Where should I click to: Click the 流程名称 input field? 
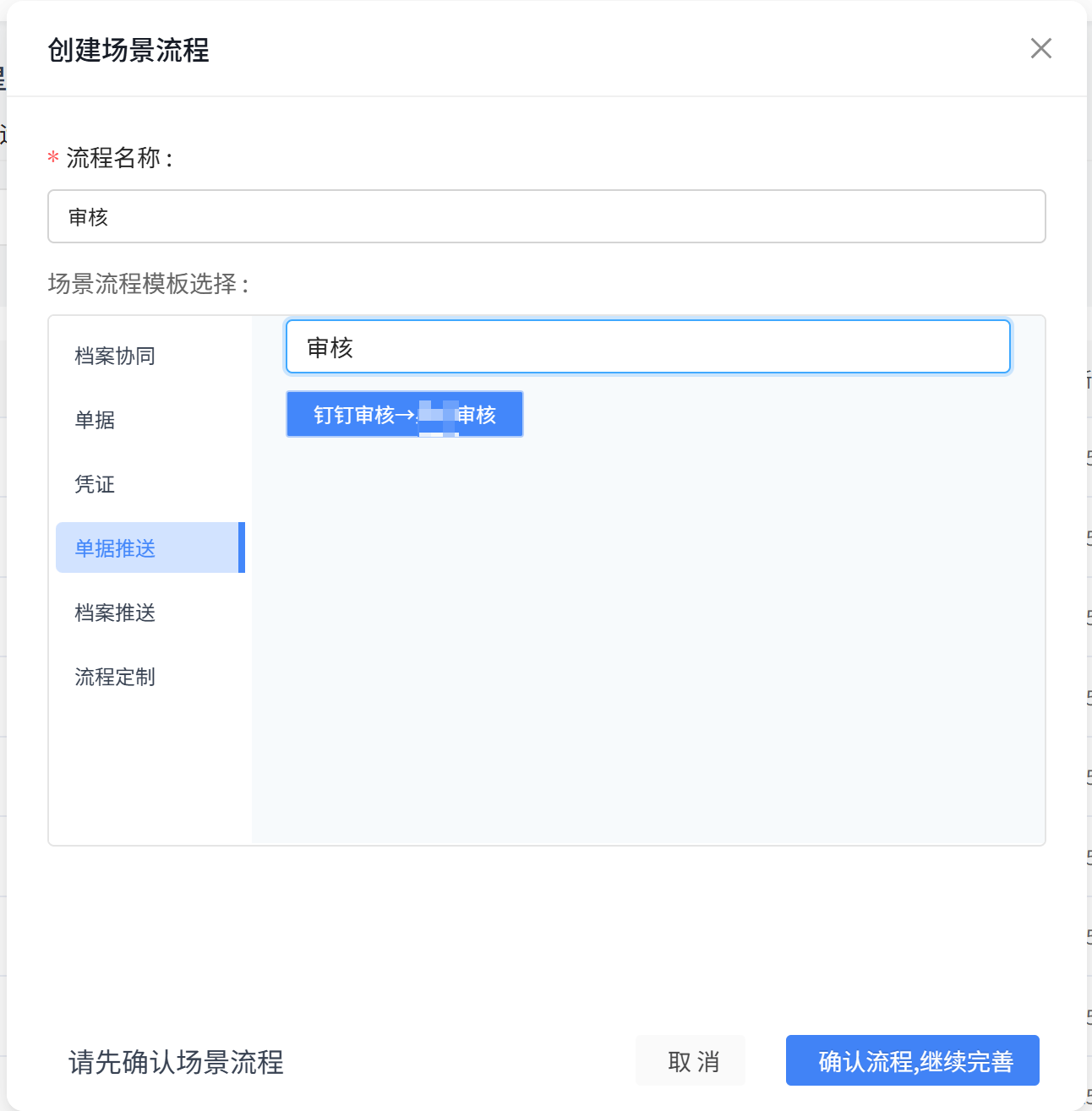pos(546,217)
